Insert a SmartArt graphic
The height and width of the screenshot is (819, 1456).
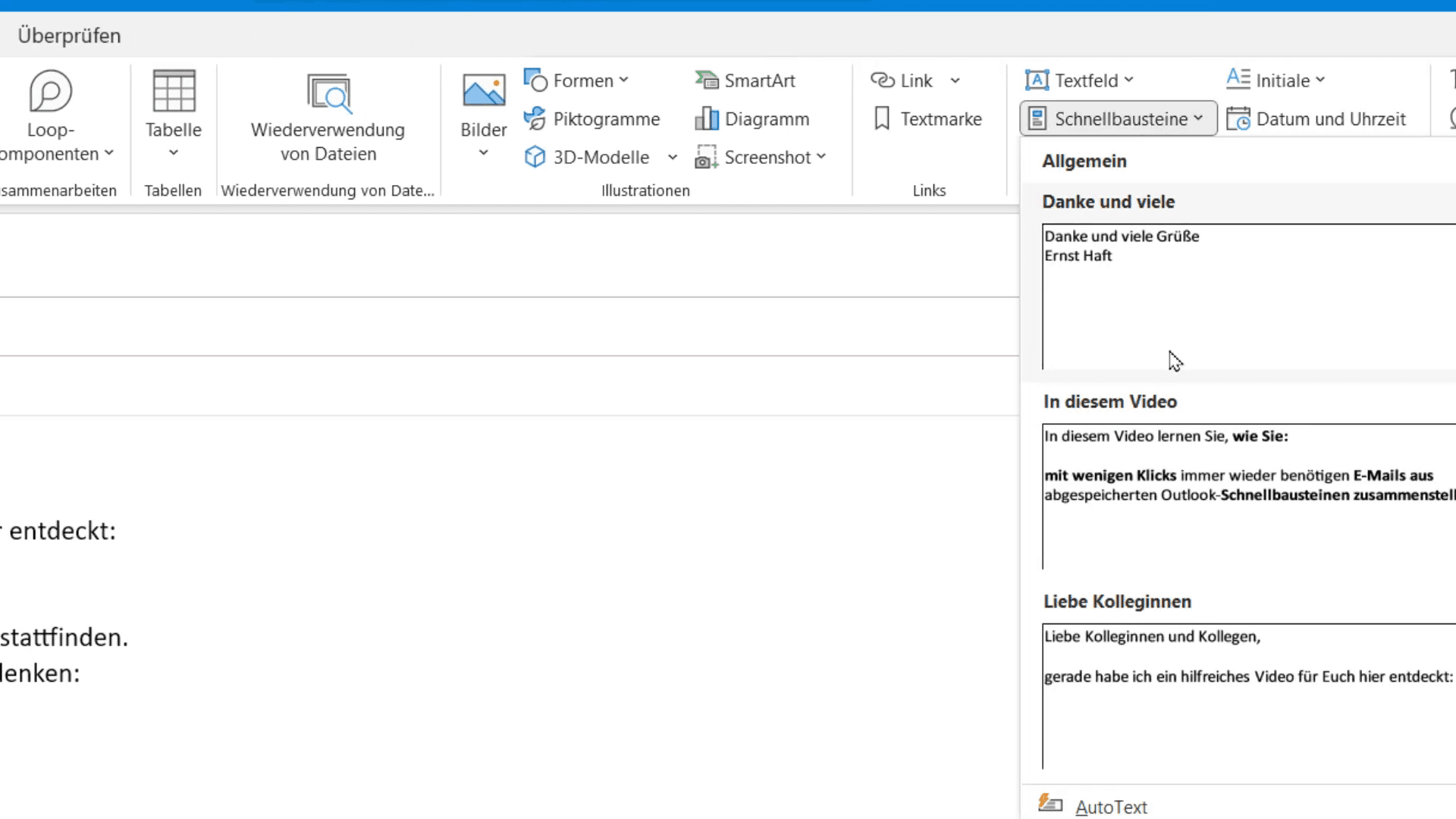click(x=745, y=80)
